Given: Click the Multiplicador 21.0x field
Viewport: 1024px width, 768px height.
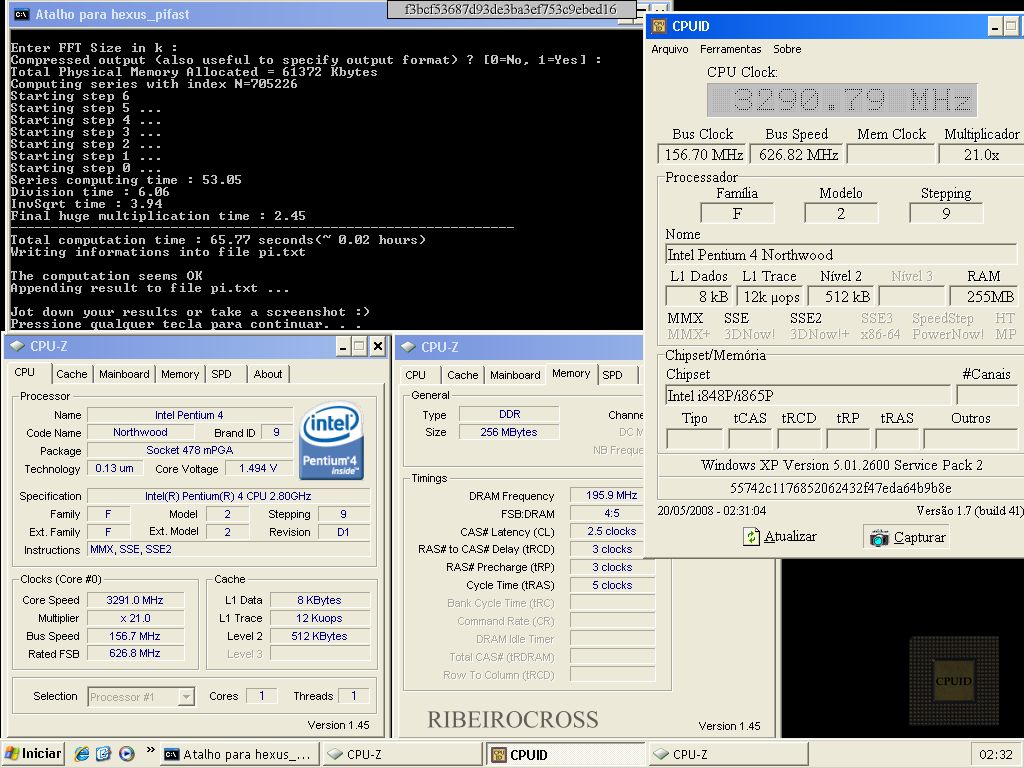Looking at the screenshot, I should click(980, 155).
